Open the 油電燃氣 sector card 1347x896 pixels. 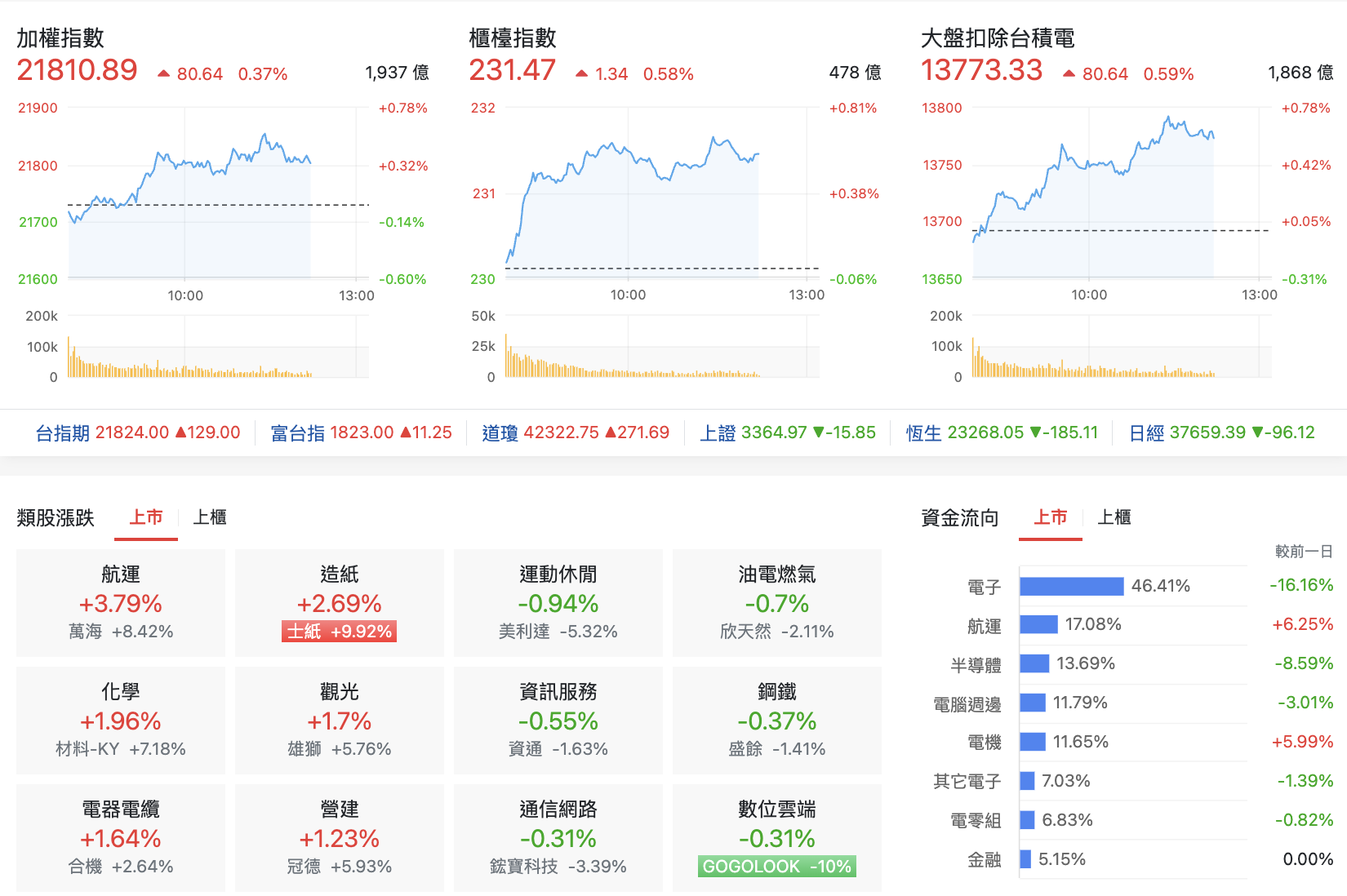[777, 603]
